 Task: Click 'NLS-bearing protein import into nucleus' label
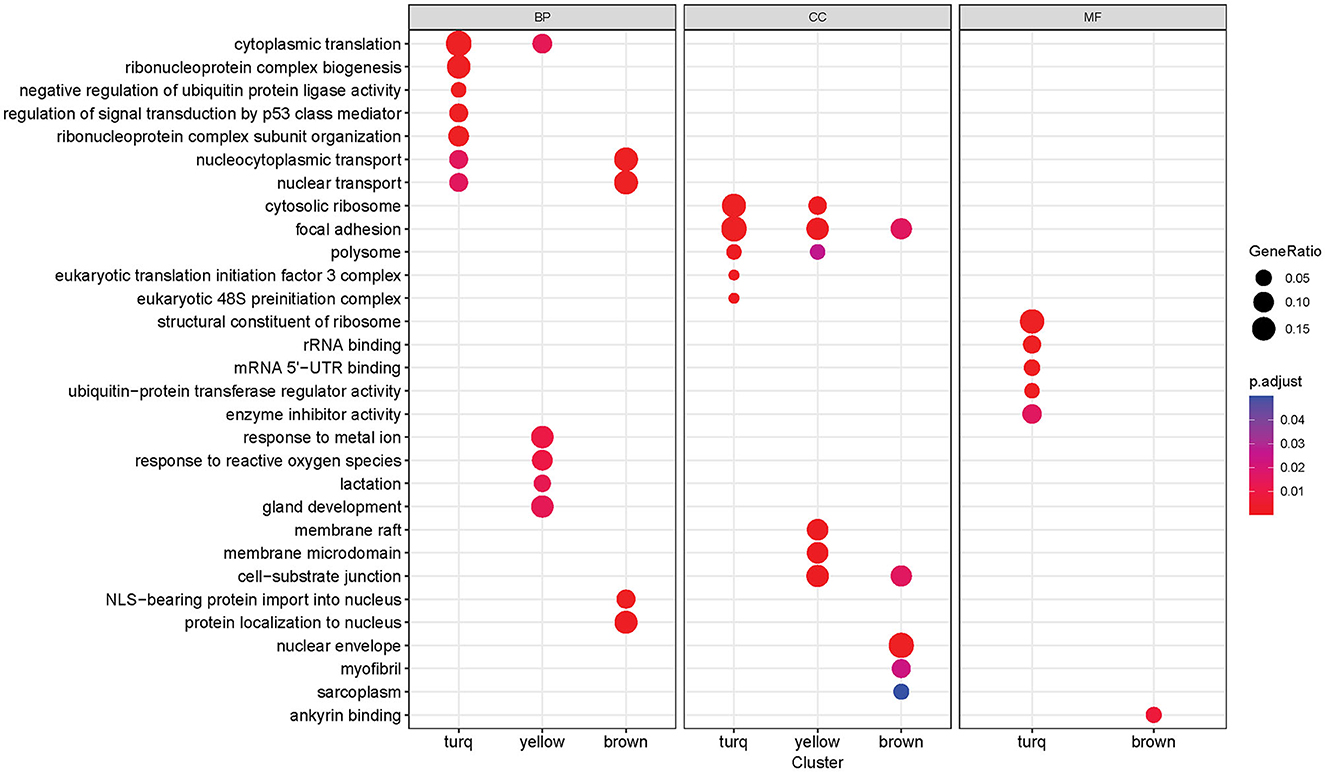(253, 599)
